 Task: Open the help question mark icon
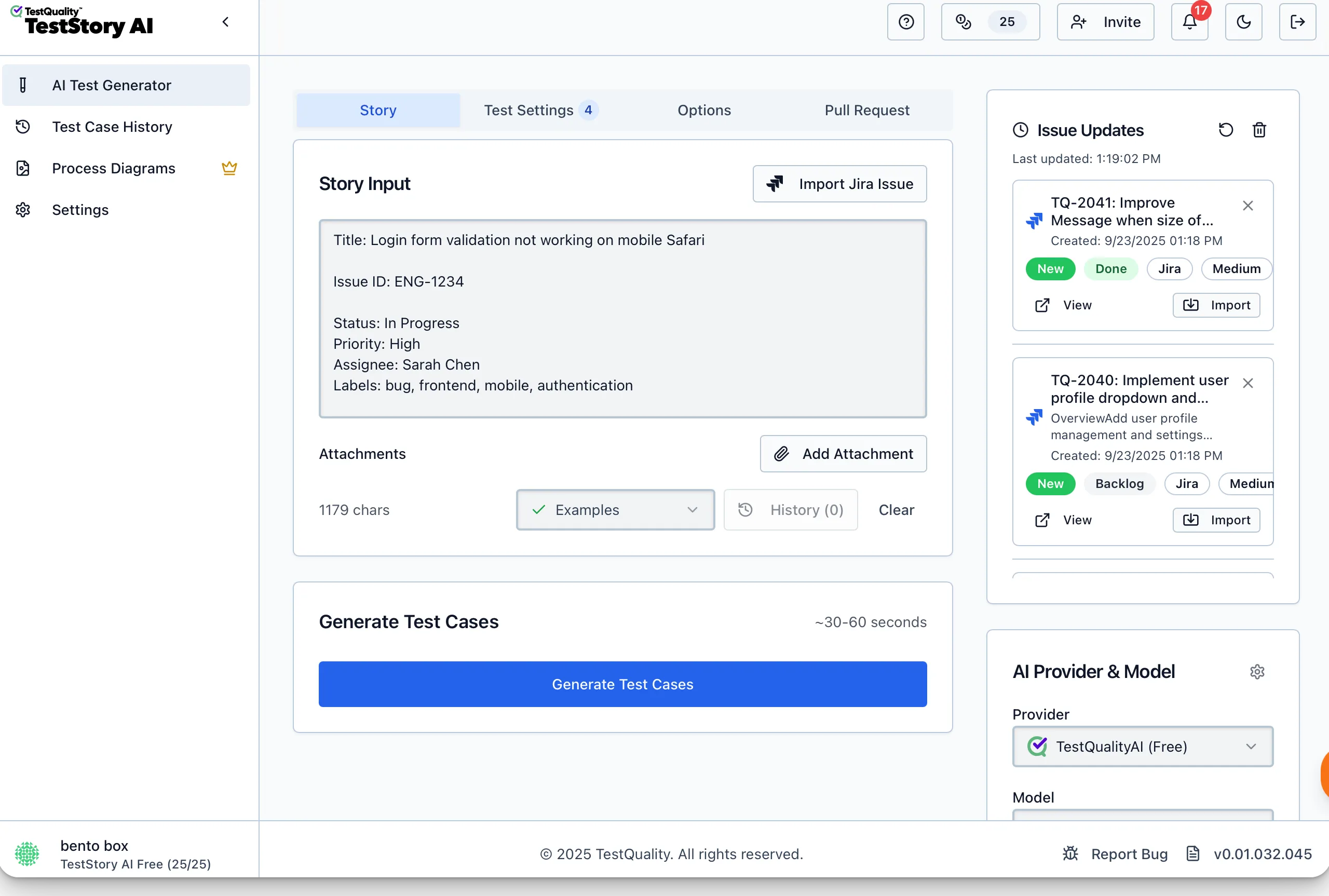[x=905, y=22]
